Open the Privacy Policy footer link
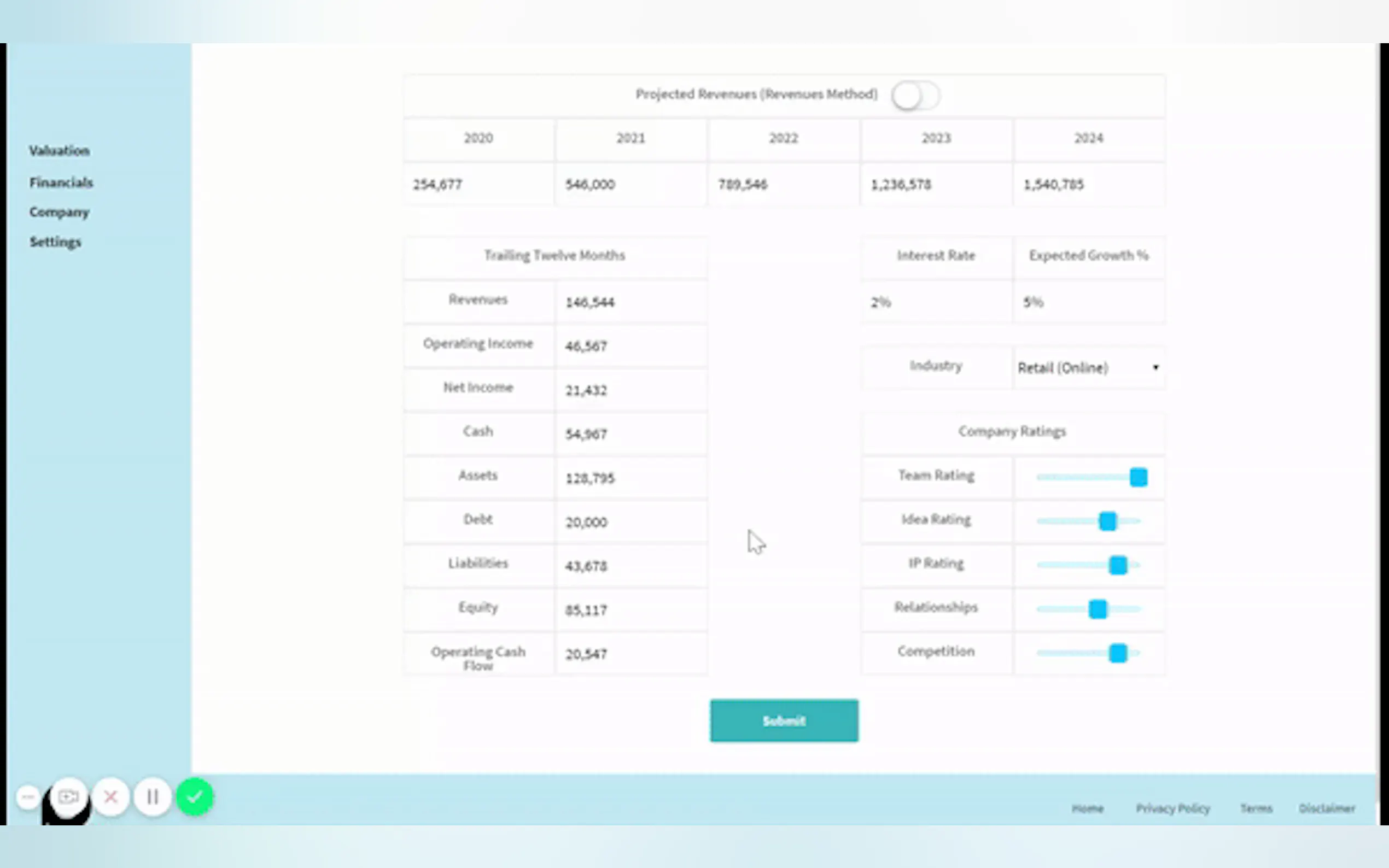This screenshot has height=868, width=1389. [x=1172, y=808]
